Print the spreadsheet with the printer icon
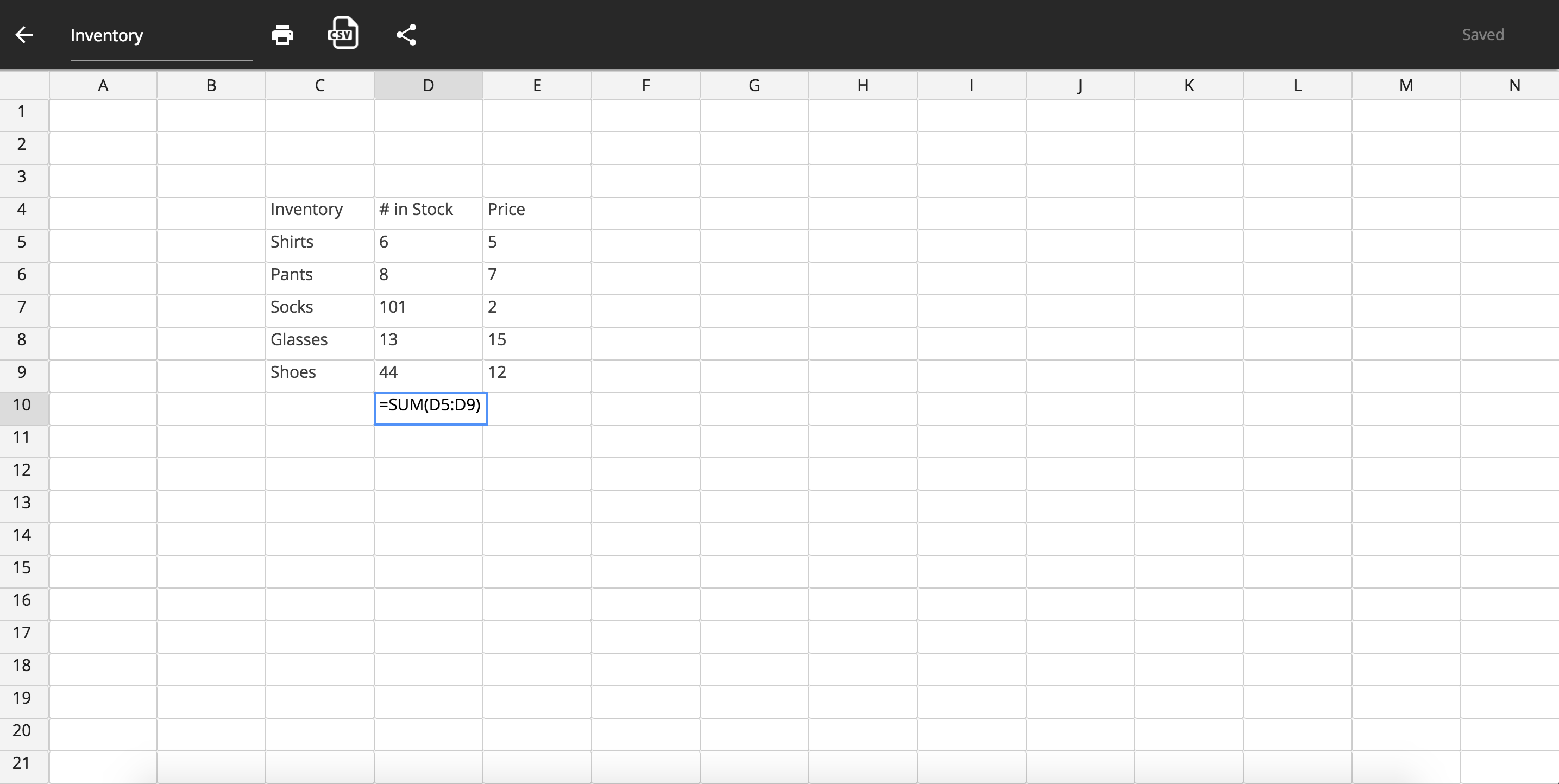Viewport: 1559px width, 784px height. (x=282, y=35)
